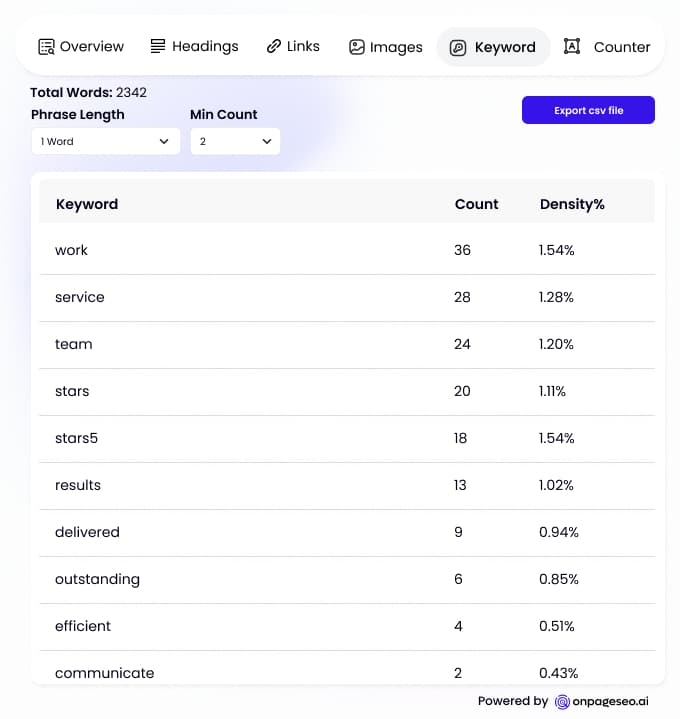The image size is (680, 719).
Task: Click the Phrase Length chevron arrow
Action: [x=164, y=141]
